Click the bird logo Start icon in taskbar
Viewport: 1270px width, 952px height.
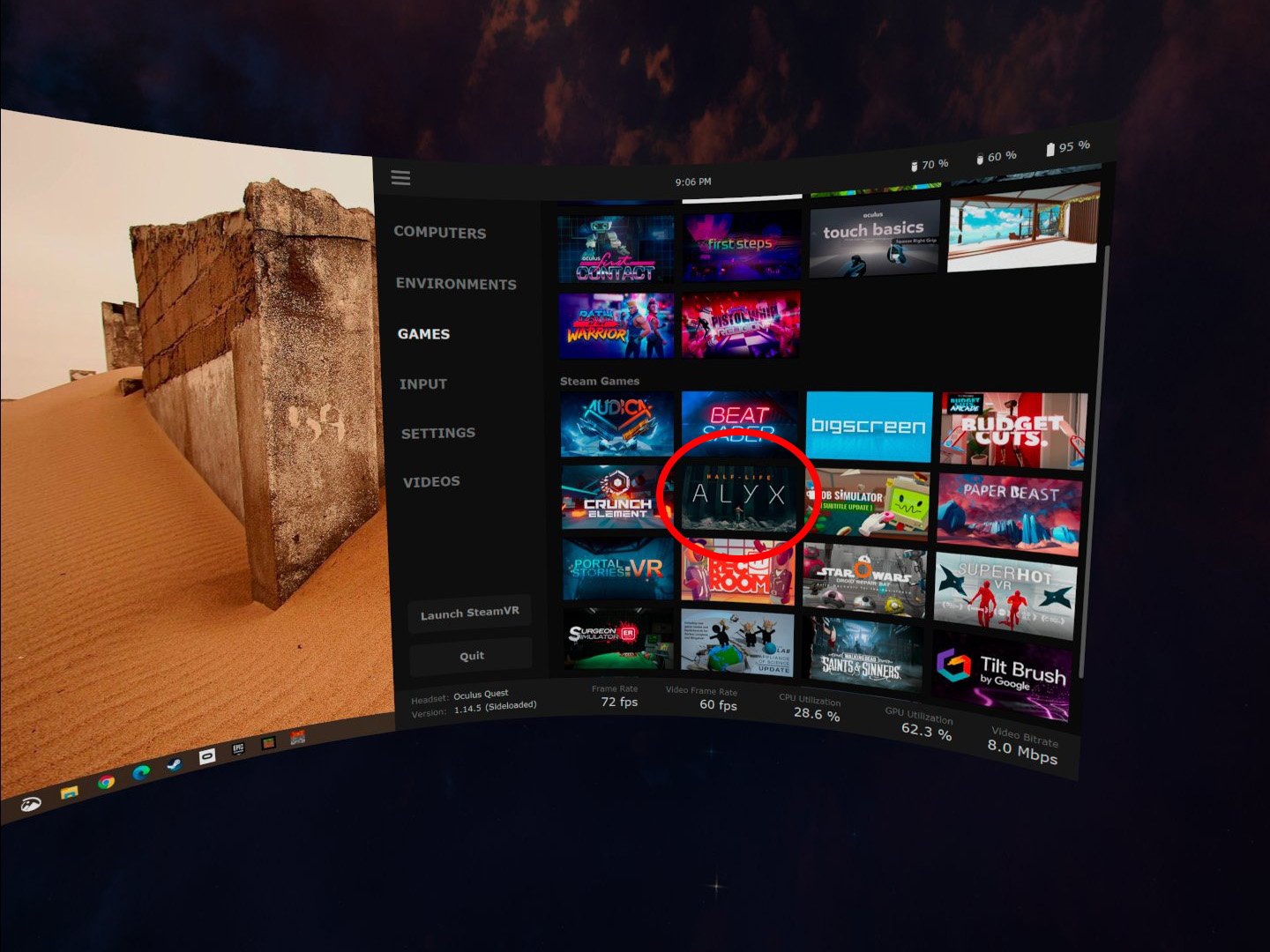coord(31,803)
